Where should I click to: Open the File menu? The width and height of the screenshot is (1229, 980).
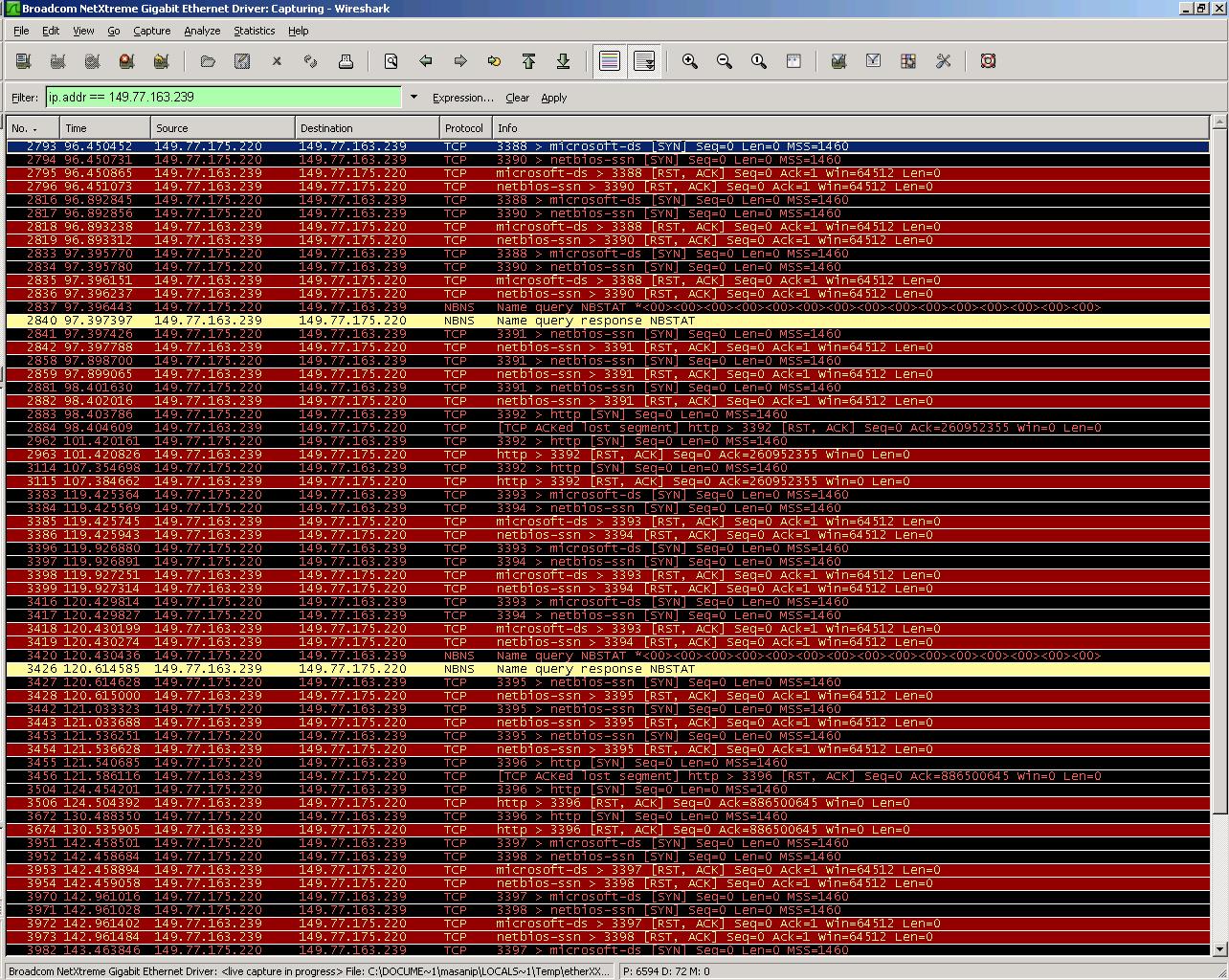[21, 31]
